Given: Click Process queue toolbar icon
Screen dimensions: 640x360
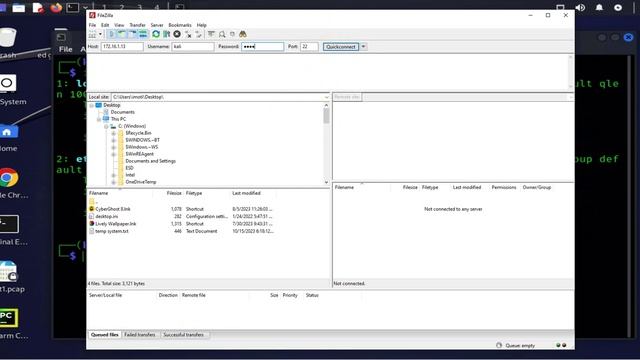Looking at the screenshot, I should point(167,34).
